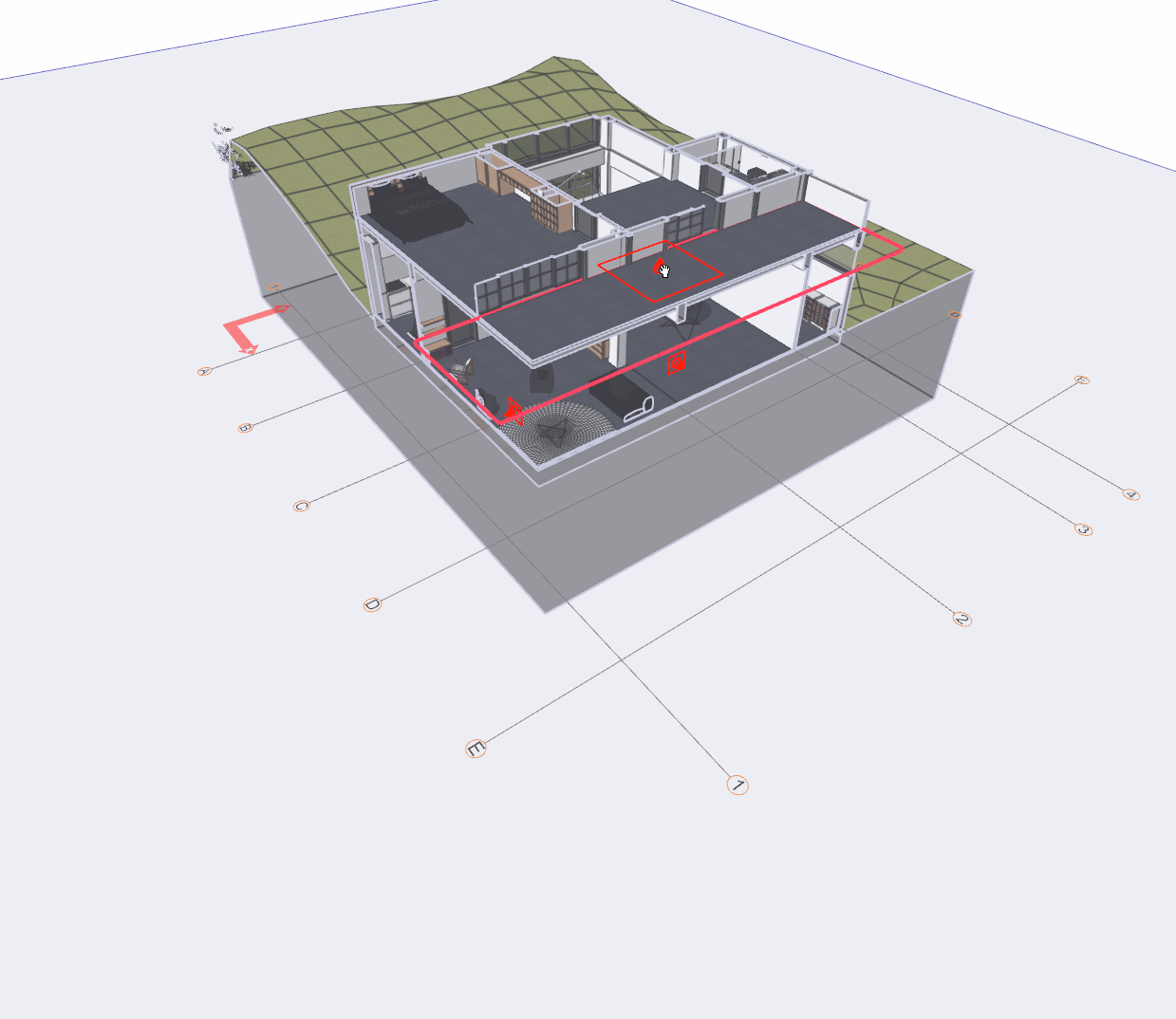
Task: Click the large grid bubble labeled E
Action: click(476, 749)
